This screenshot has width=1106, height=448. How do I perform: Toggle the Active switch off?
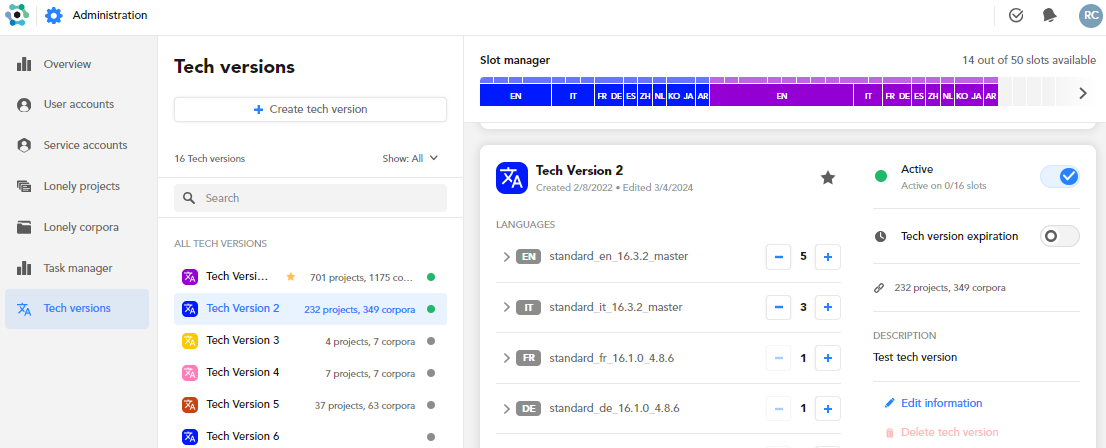pyautogui.click(x=1060, y=177)
